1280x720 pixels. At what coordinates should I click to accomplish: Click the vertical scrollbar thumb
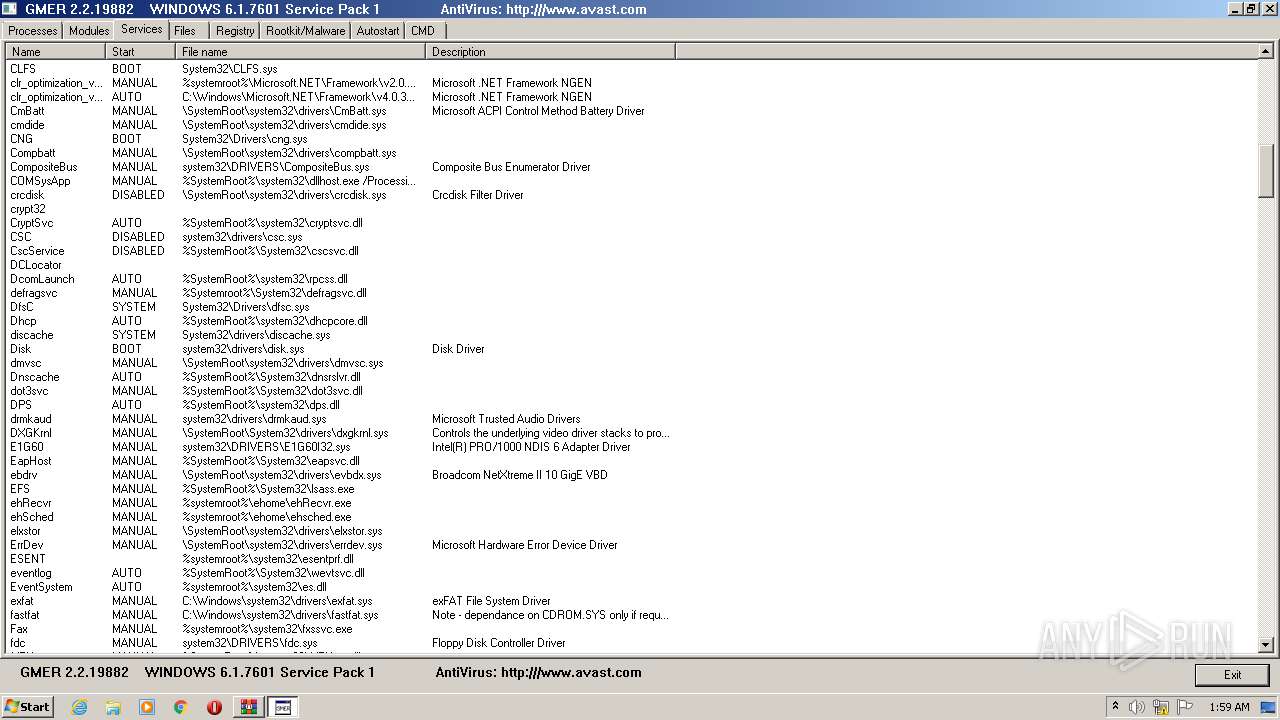point(1266,171)
